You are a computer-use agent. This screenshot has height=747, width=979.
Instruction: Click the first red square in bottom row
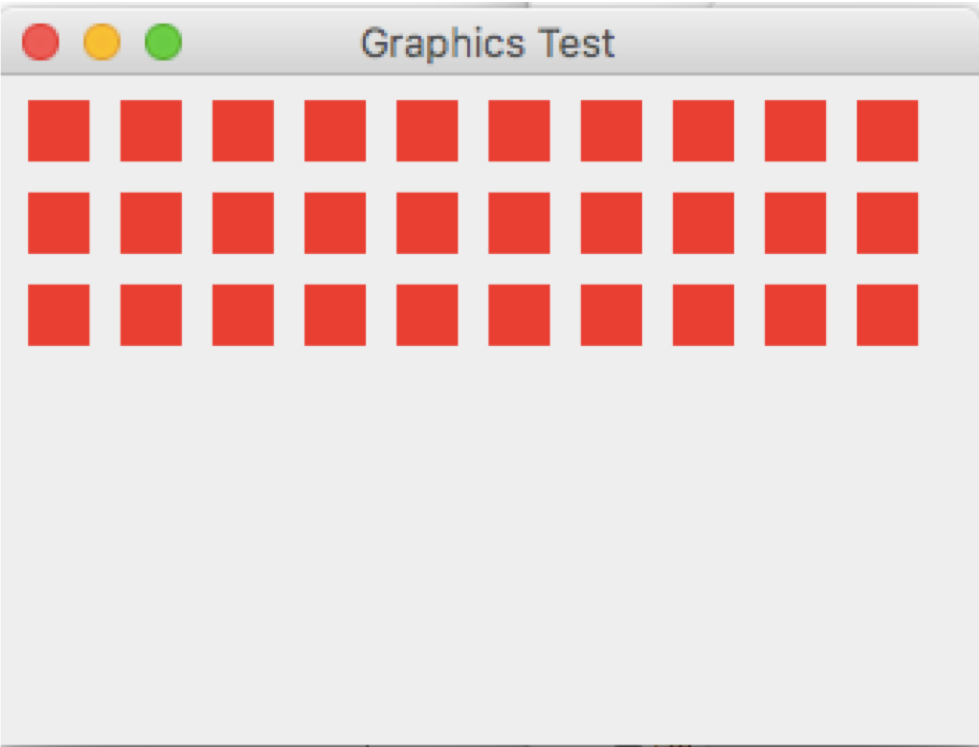pos(59,315)
